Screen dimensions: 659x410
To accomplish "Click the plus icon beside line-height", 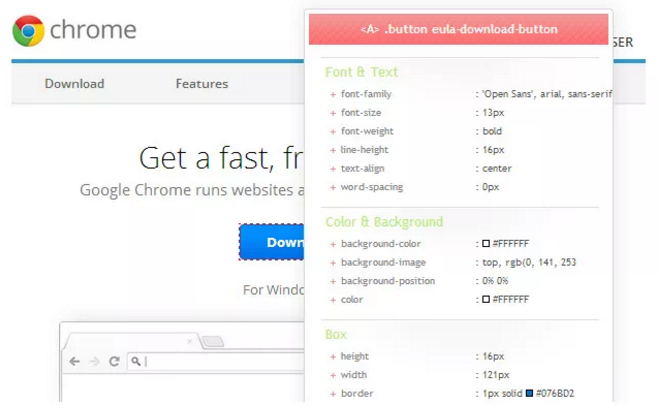I will [x=333, y=150].
